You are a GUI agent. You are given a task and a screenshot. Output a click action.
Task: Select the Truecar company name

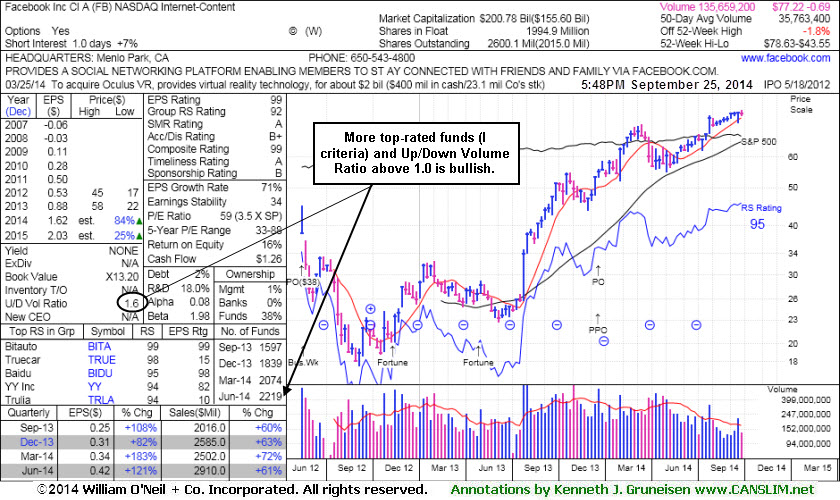(23, 360)
